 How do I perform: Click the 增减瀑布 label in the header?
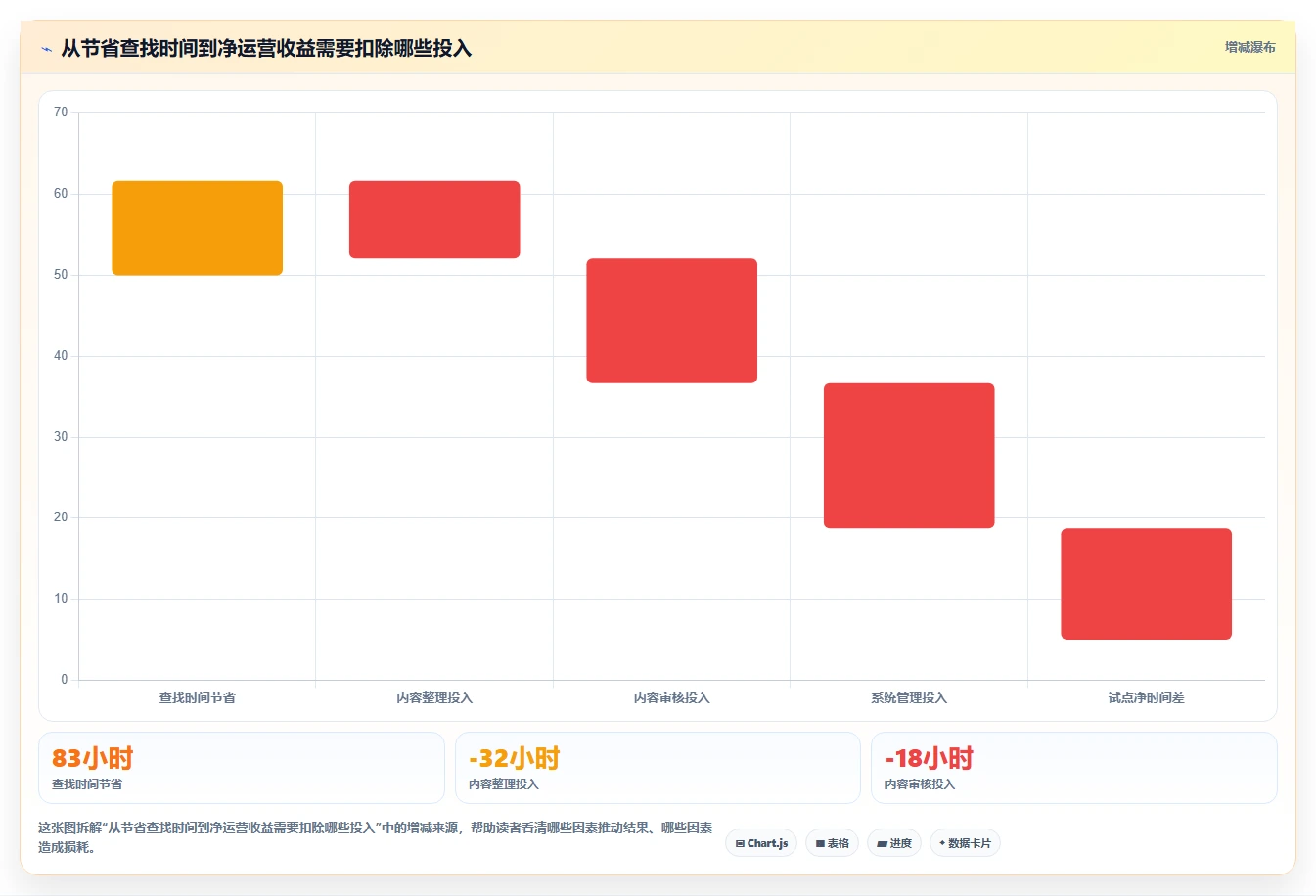[1249, 47]
